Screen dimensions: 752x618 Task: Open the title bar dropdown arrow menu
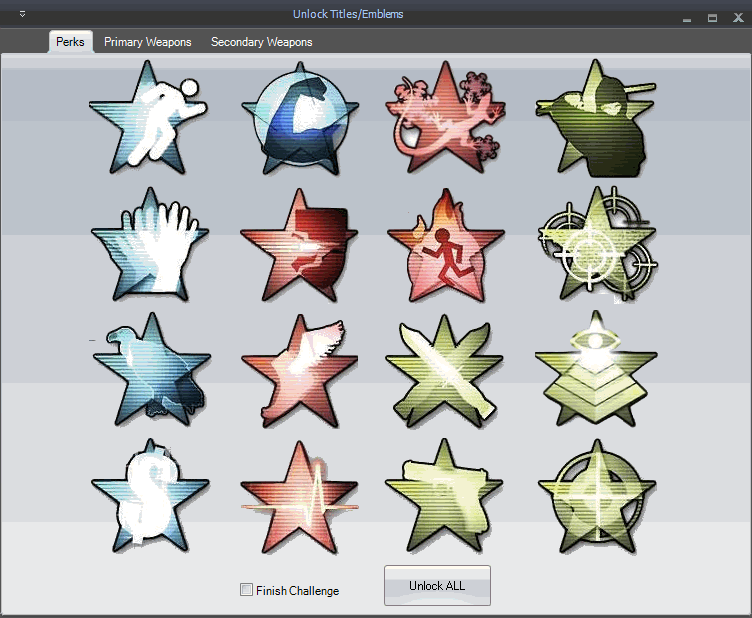(22, 14)
